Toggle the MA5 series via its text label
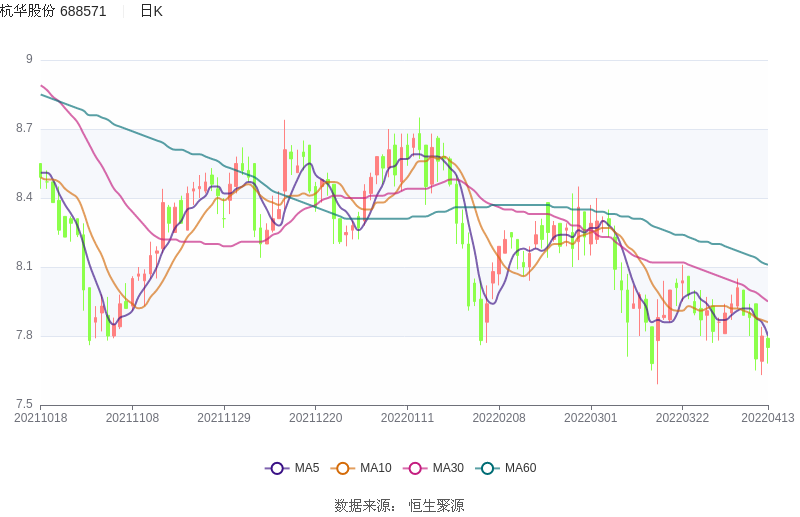 point(307,468)
